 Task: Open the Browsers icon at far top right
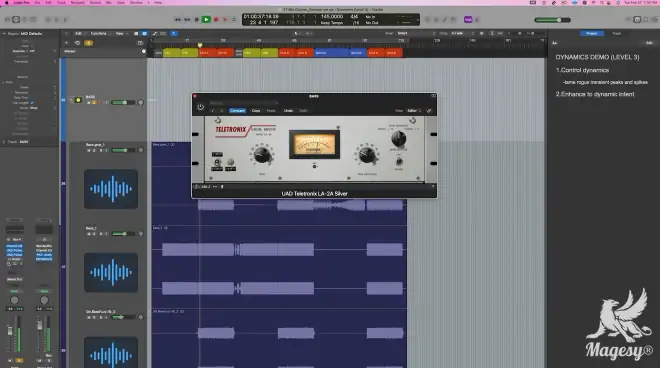coord(654,19)
